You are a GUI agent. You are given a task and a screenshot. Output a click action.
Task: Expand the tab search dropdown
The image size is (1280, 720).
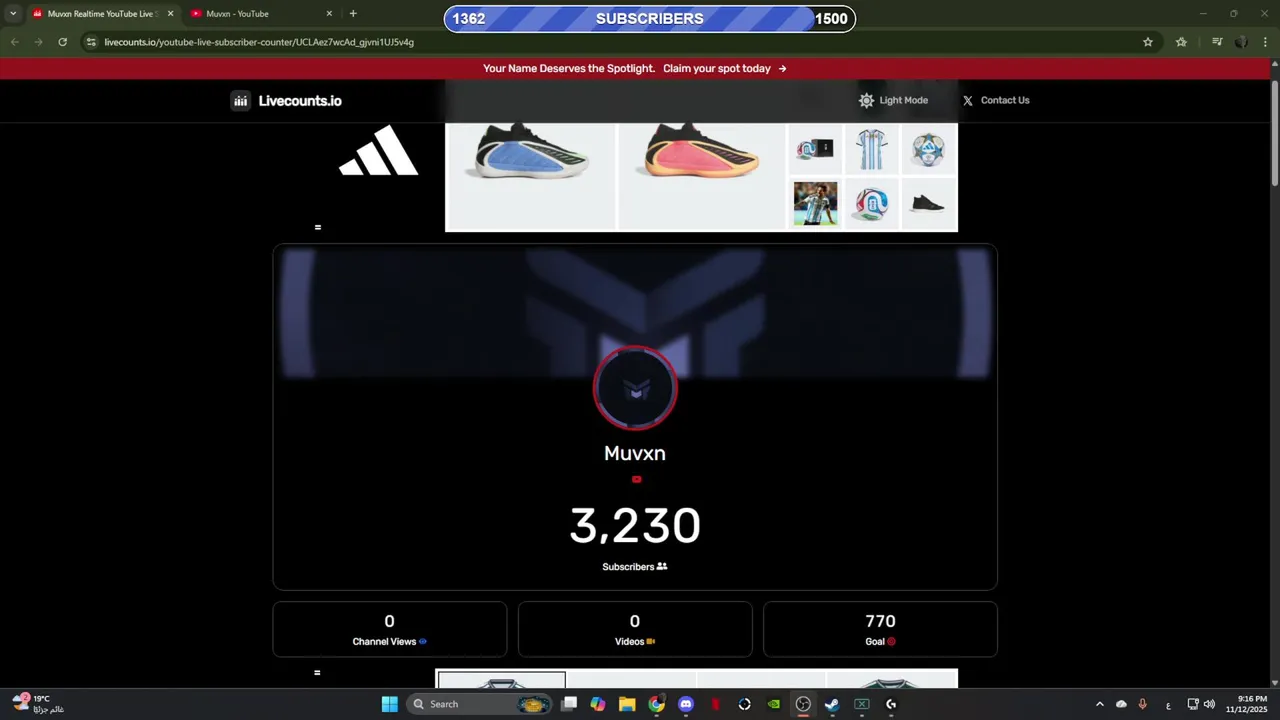point(13,14)
